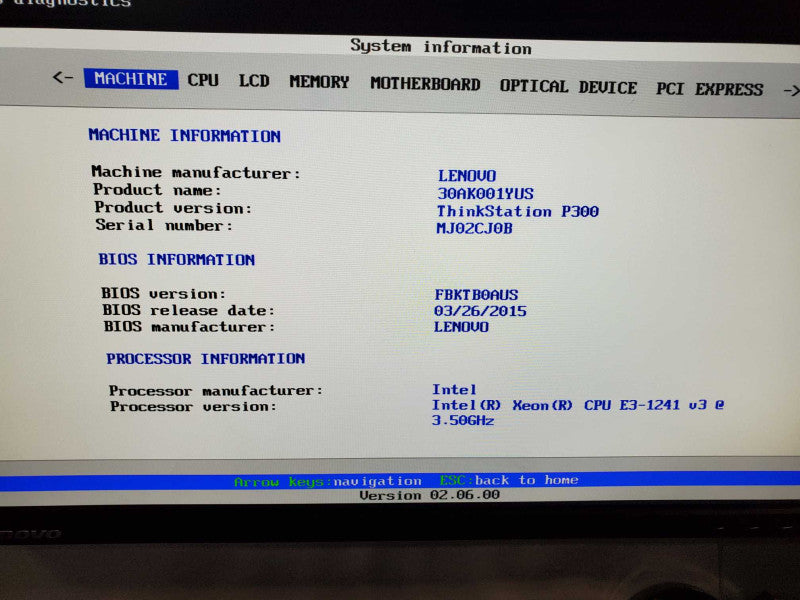
Task: Click the MACHINE INFORMATION heading
Action: click(x=185, y=136)
